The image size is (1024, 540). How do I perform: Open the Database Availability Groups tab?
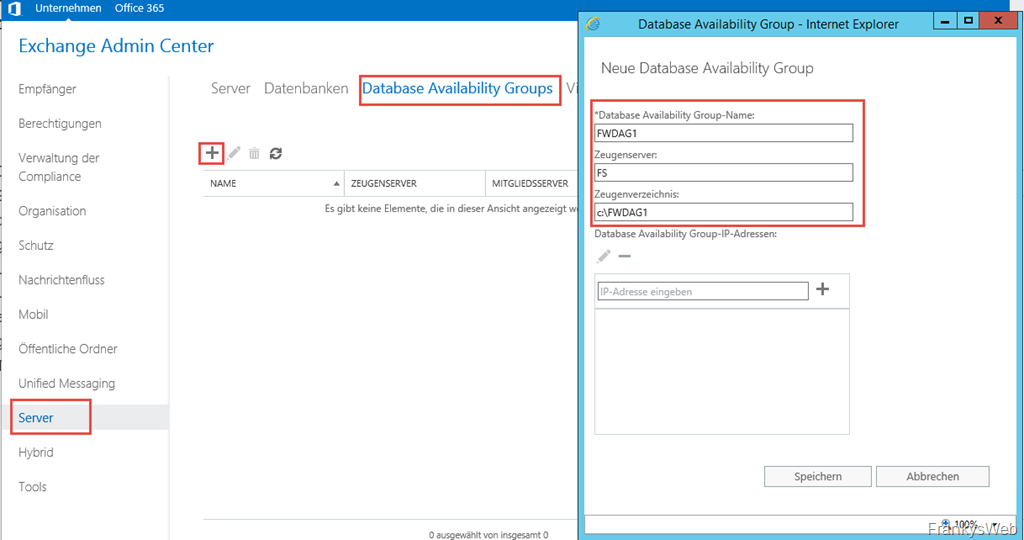[457, 88]
